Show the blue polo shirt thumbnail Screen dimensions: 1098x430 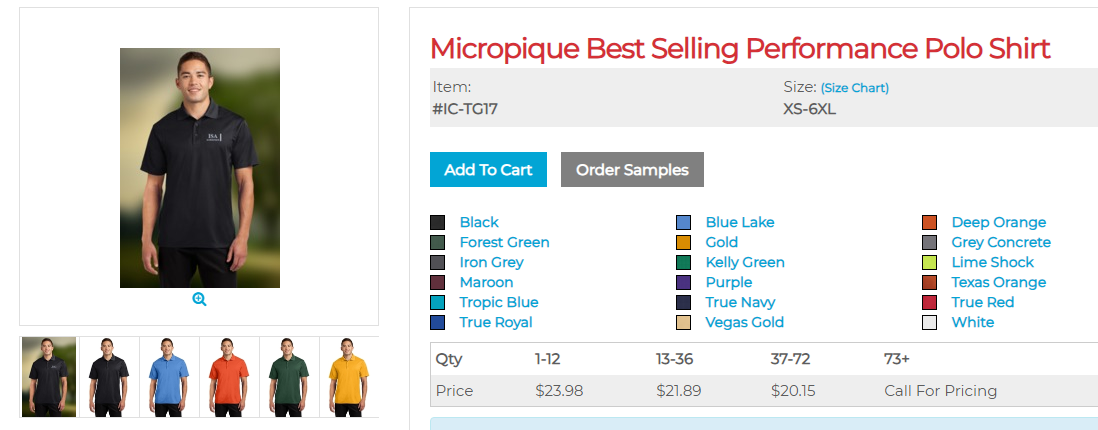pyautogui.click(x=169, y=377)
